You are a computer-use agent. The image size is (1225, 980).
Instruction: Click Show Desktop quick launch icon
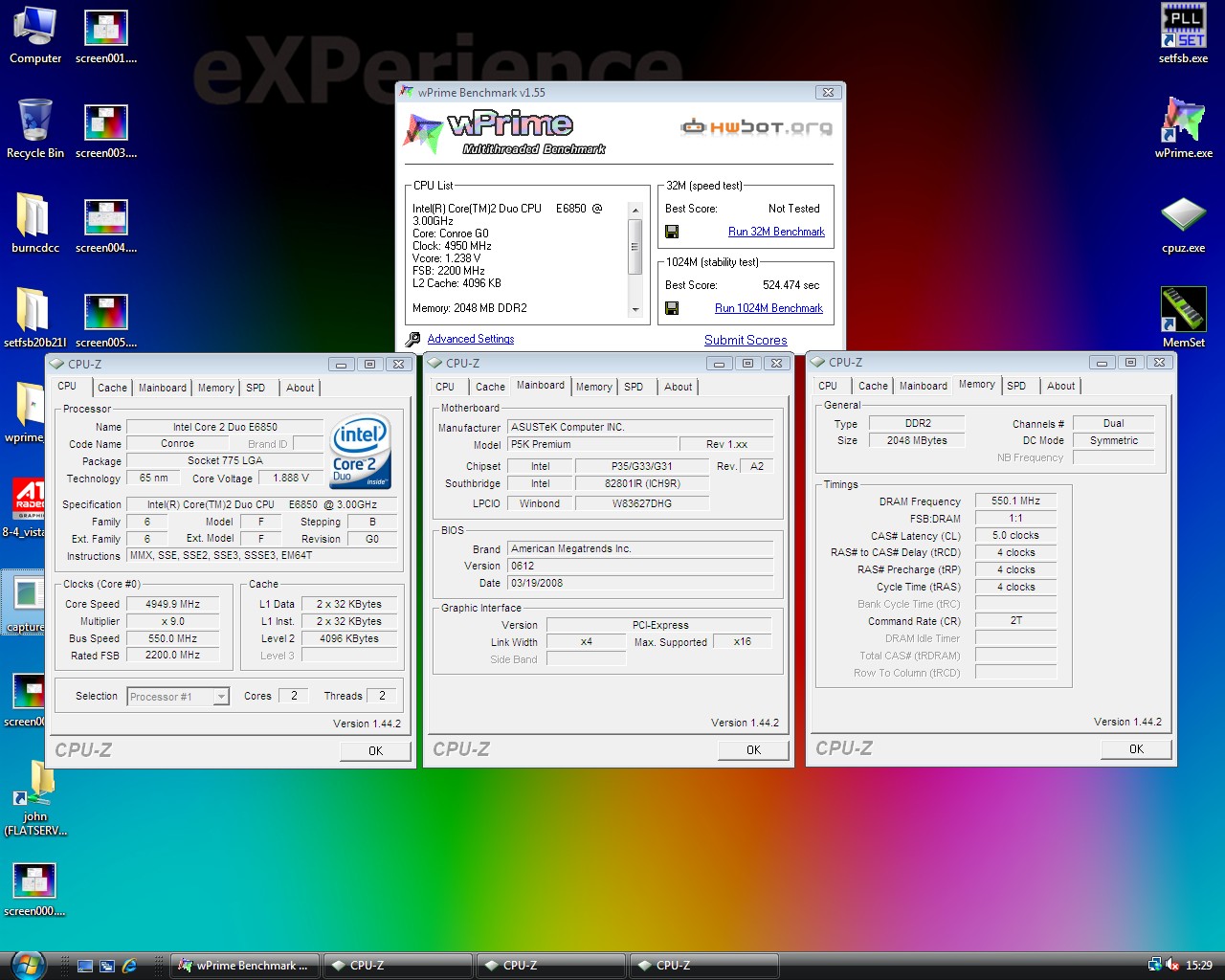[x=85, y=966]
